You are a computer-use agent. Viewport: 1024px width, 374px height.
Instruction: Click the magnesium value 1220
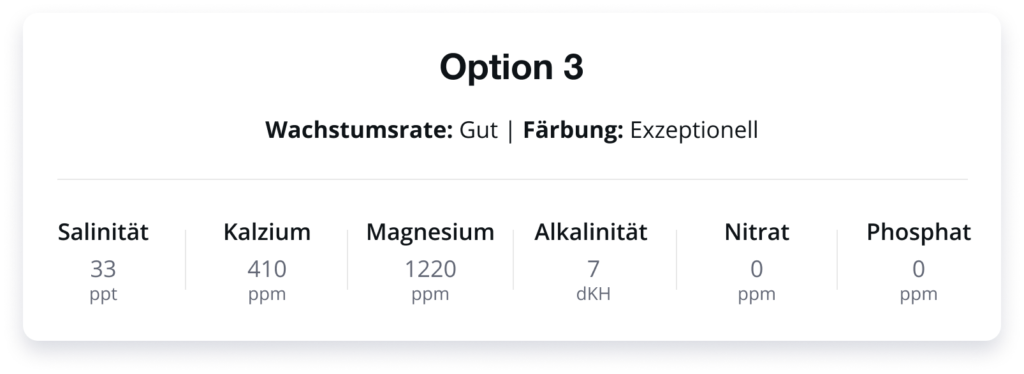tap(430, 269)
